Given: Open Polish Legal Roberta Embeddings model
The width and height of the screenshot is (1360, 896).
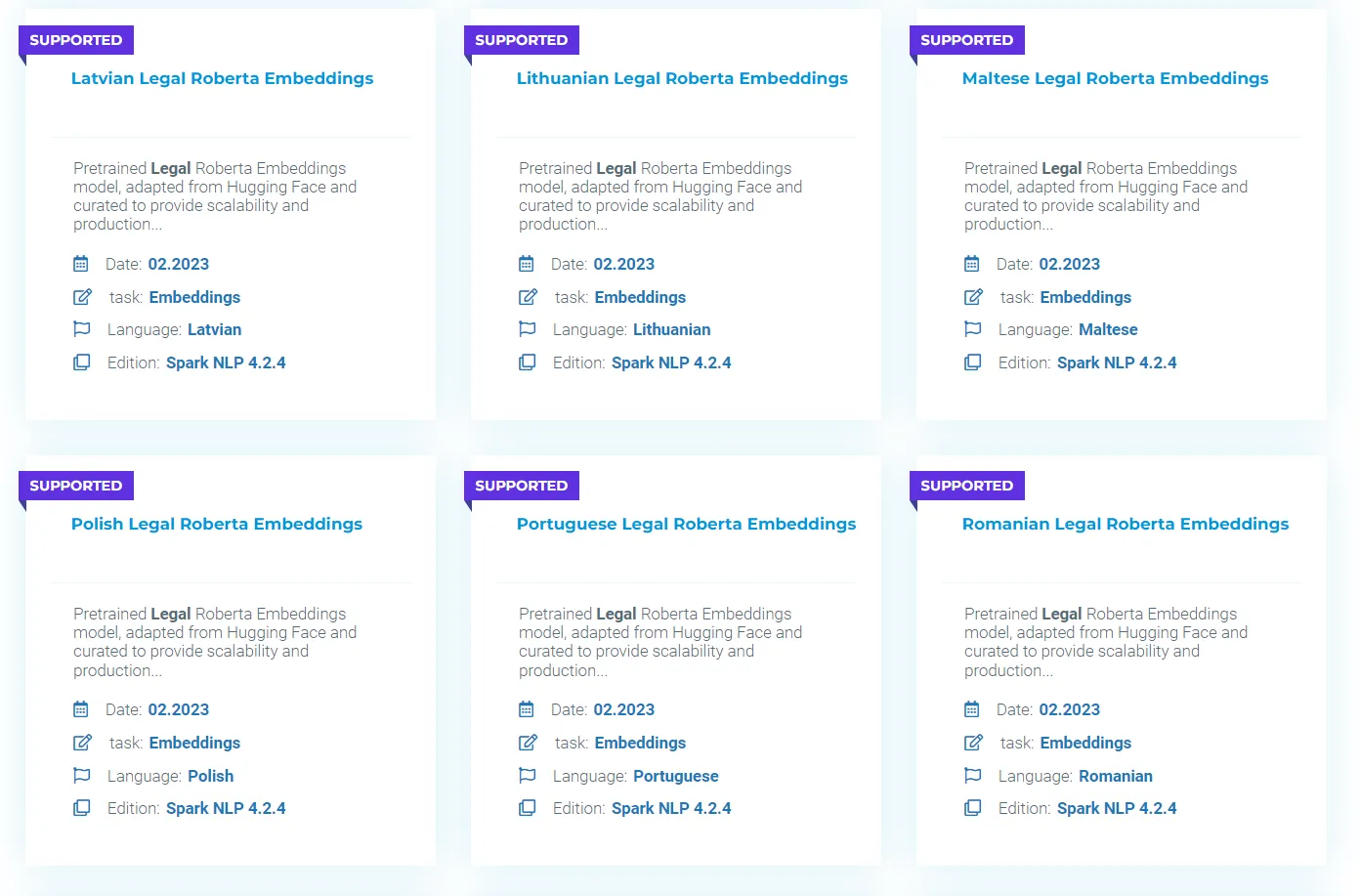Looking at the screenshot, I should click(x=217, y=524).
